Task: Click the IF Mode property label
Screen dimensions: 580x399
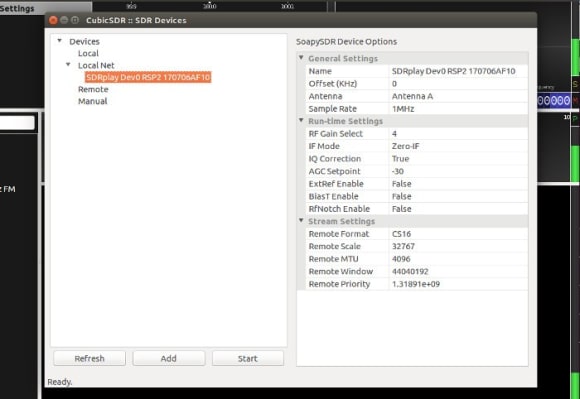Action: click(324, 146)
